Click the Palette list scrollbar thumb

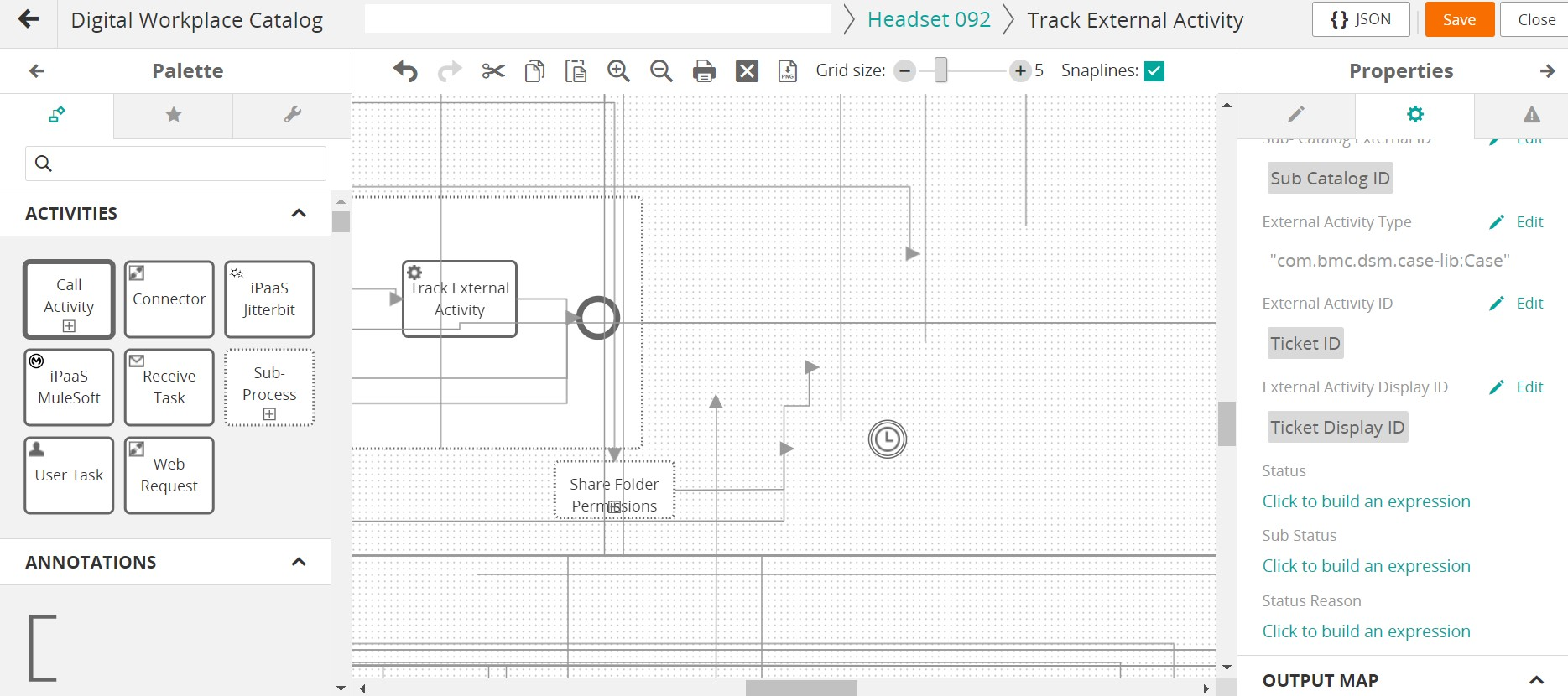(x=341, y=221)
